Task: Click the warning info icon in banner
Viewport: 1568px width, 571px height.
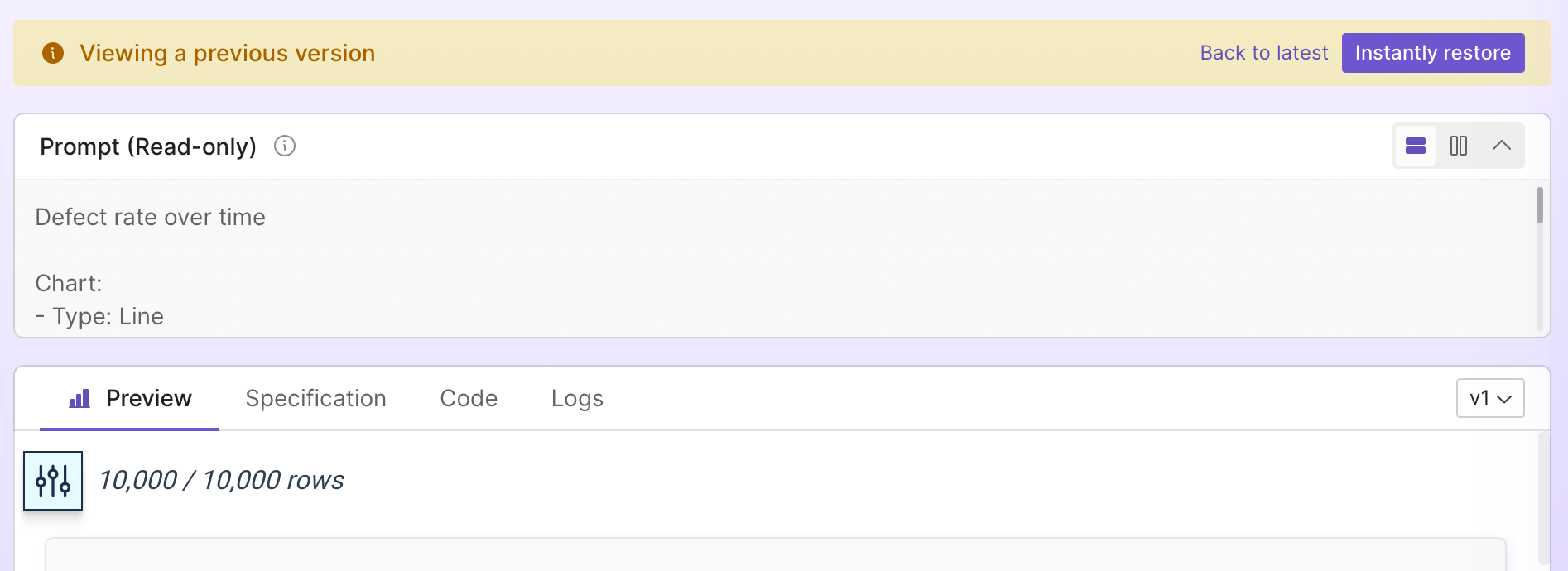Action: (53, 53)
